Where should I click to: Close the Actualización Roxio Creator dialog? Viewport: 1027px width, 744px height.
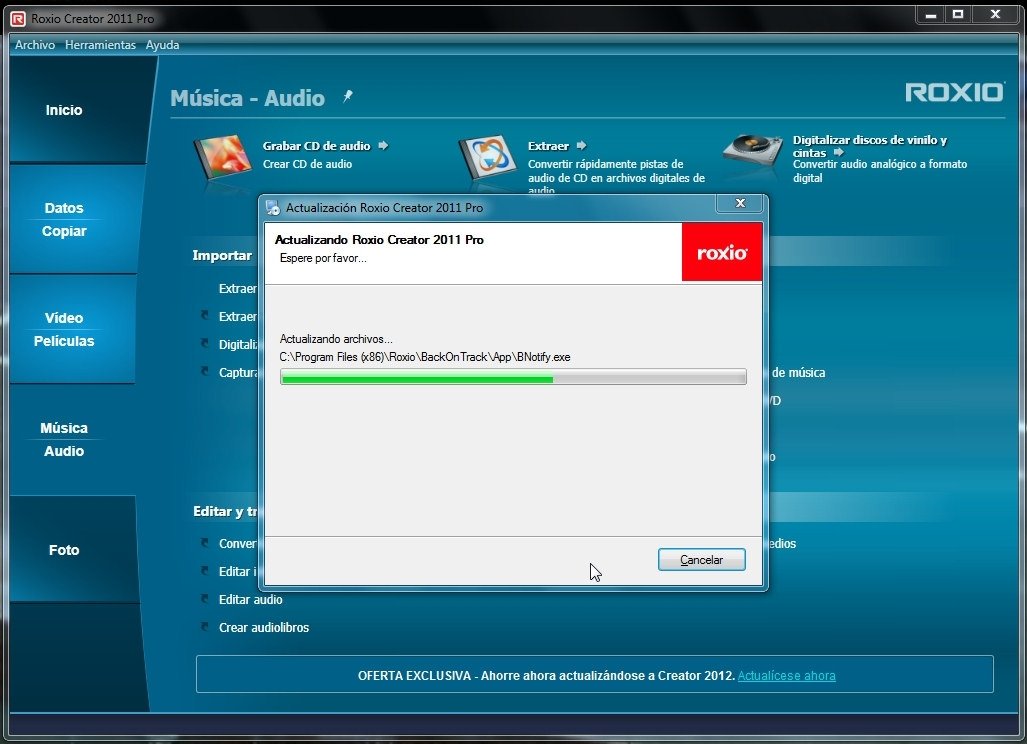point(740,203)
